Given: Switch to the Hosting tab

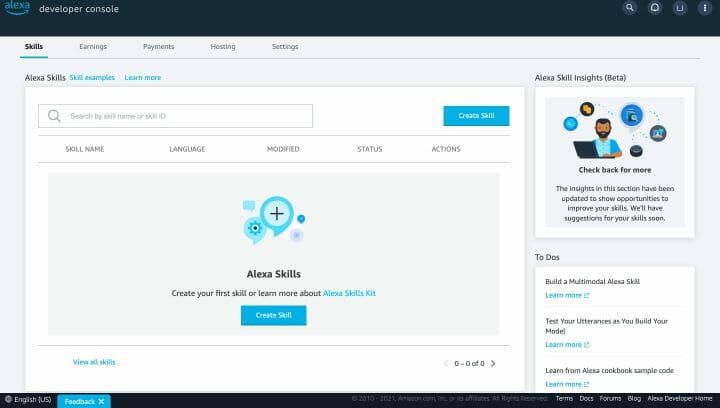Looking at the screenshot, I should [x=223, y=46].
